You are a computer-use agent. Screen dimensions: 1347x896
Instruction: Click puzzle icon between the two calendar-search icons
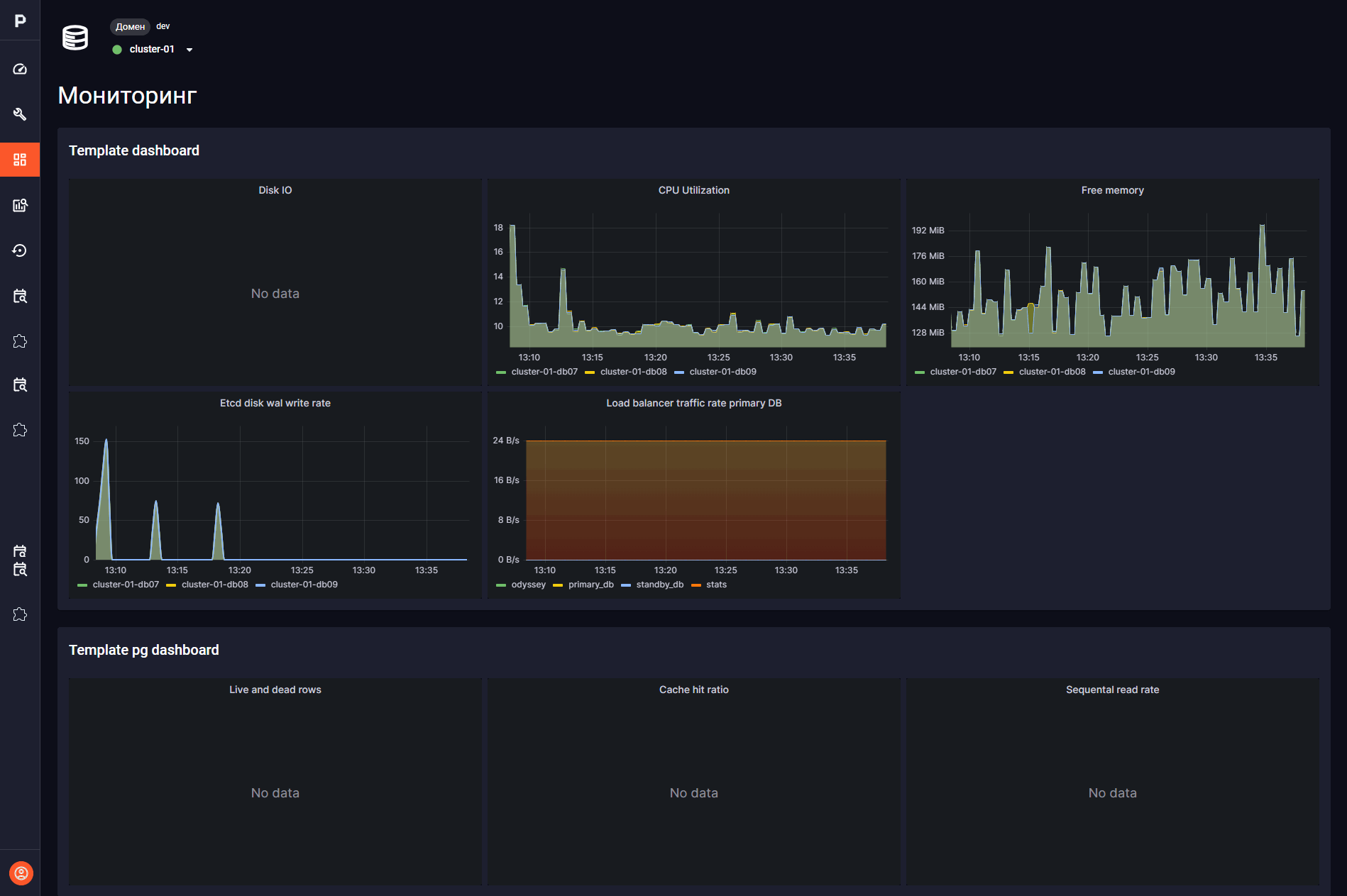20,341
